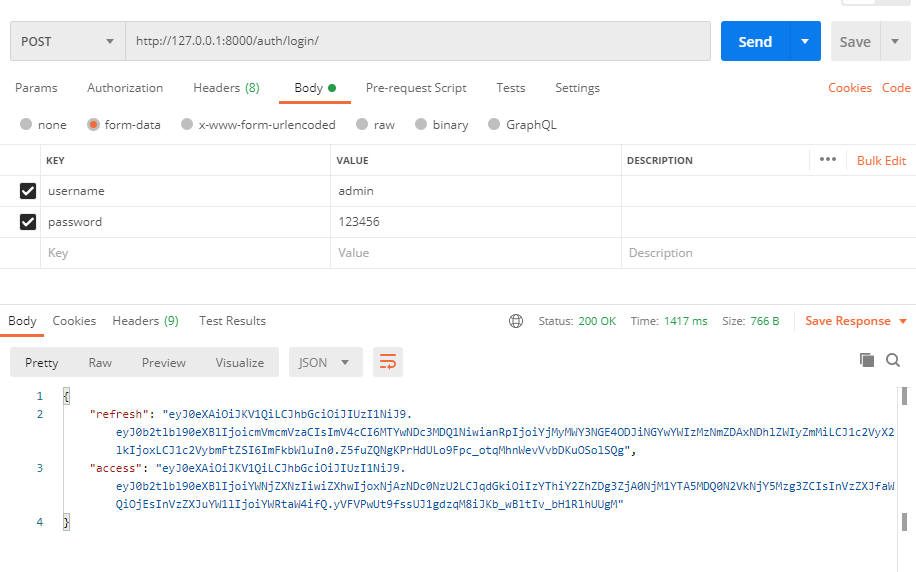Select the binary body type

[x=442, y=124]
